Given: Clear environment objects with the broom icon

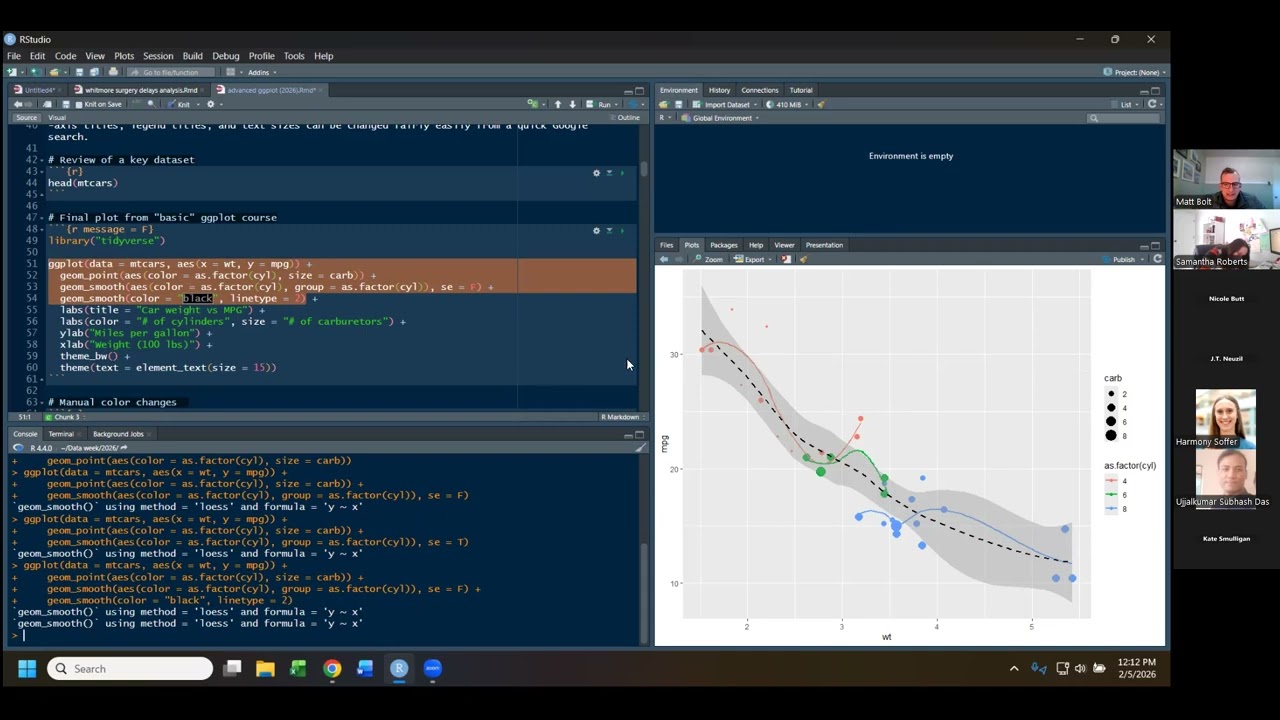Looking at the screenshot, I should click(821, 104).
